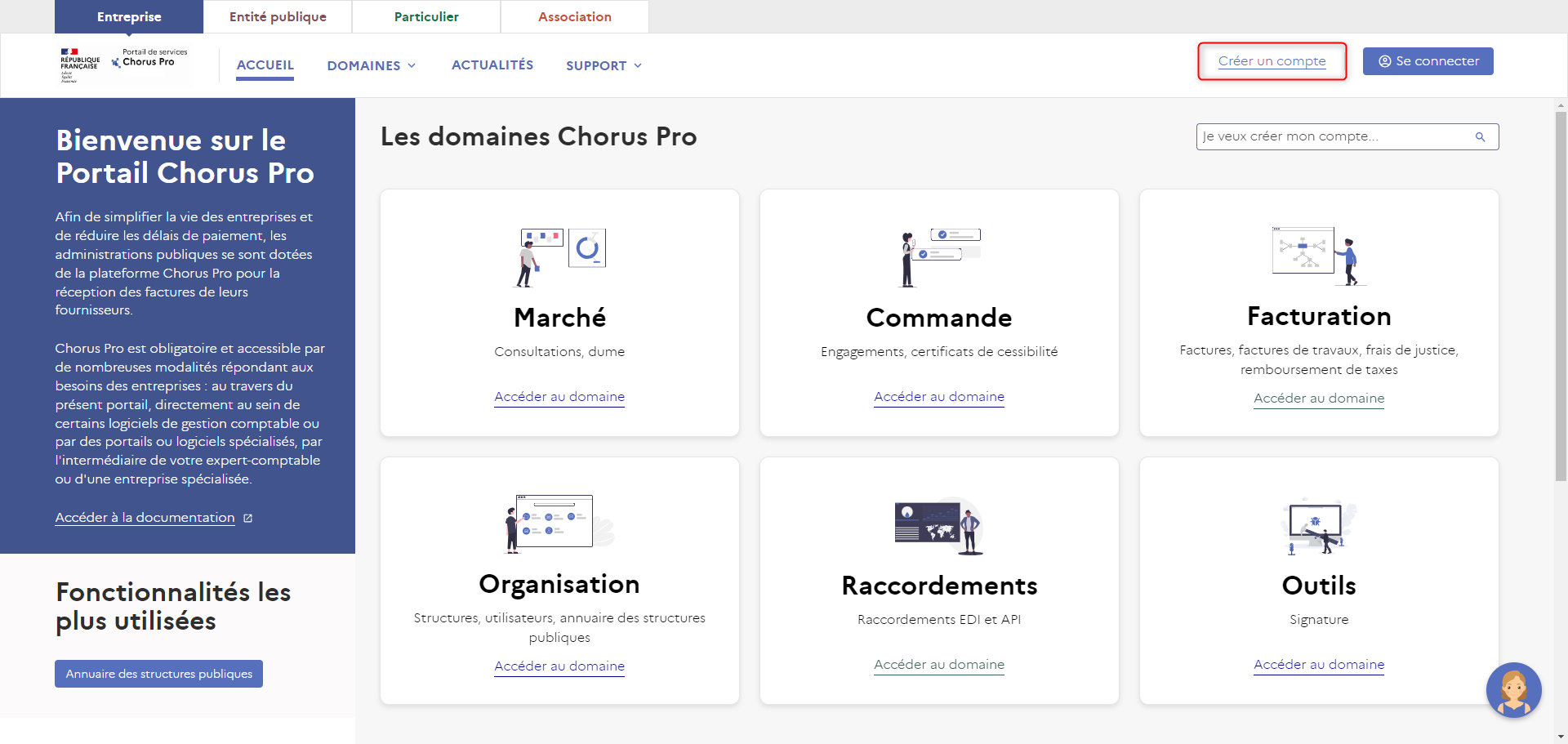
Task: Click 'Fonctionnalités les plus utilisées' heading
Action: click(x=173, y=606)
